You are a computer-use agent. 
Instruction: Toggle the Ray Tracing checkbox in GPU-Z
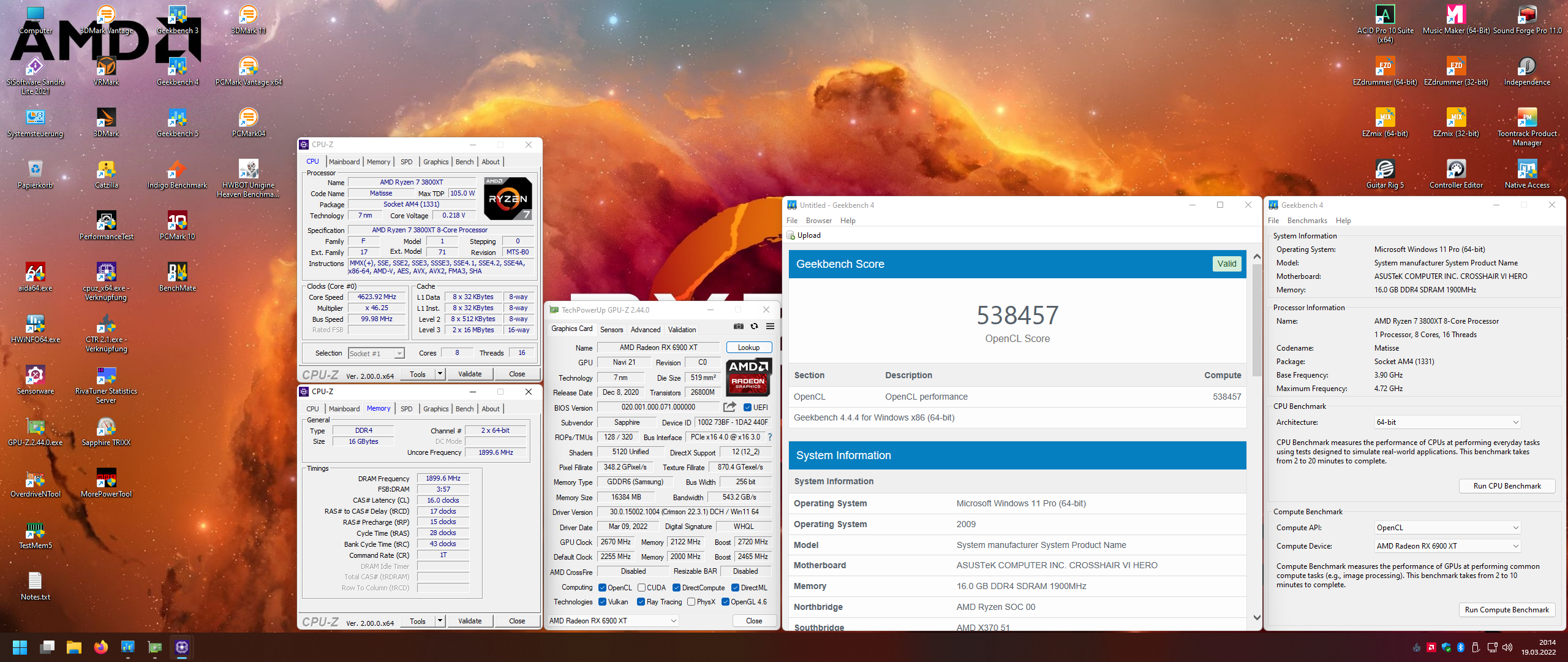click(x=641, y=602)
